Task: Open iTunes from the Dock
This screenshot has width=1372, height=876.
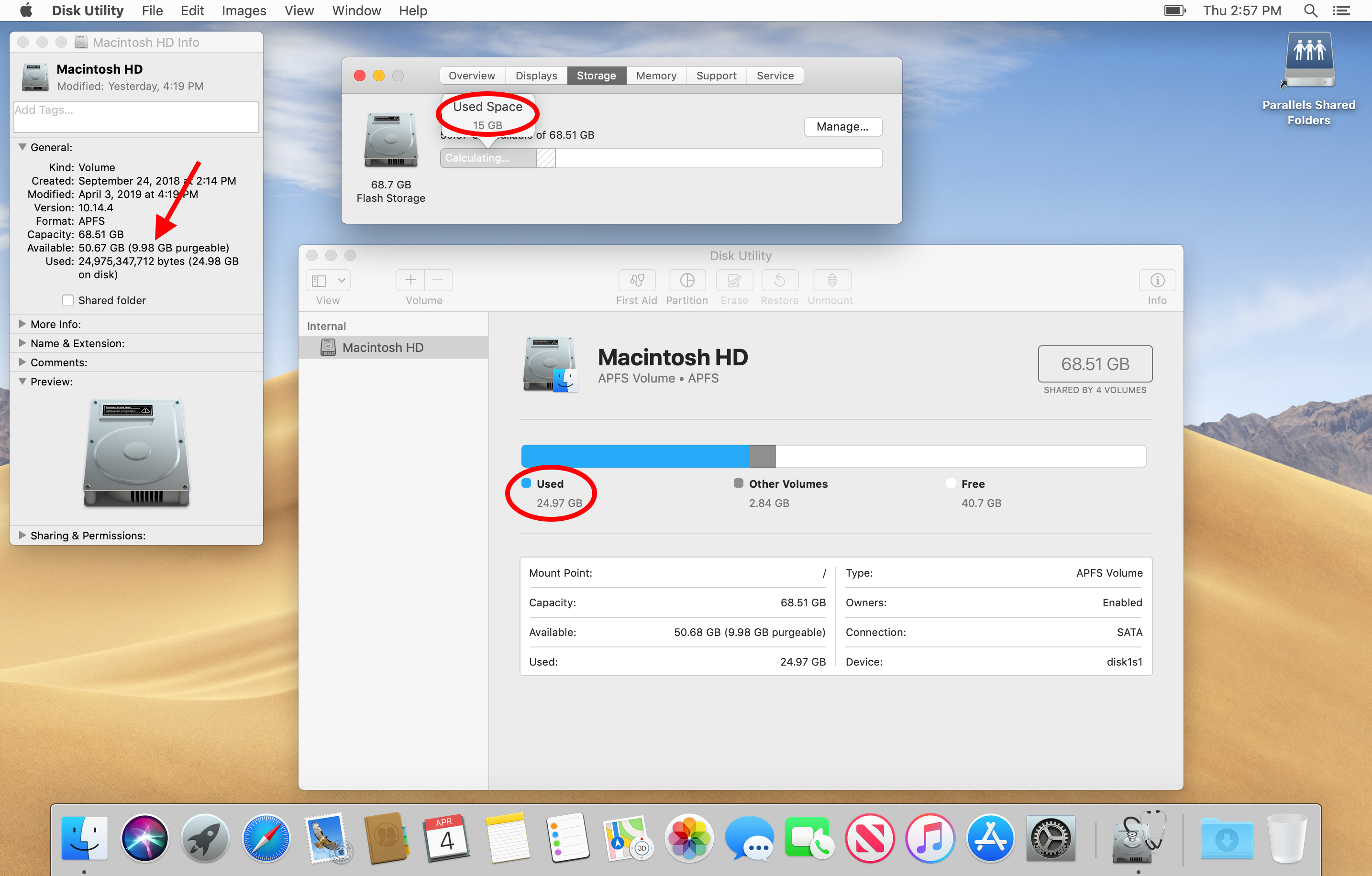Action: click(930, 838)
